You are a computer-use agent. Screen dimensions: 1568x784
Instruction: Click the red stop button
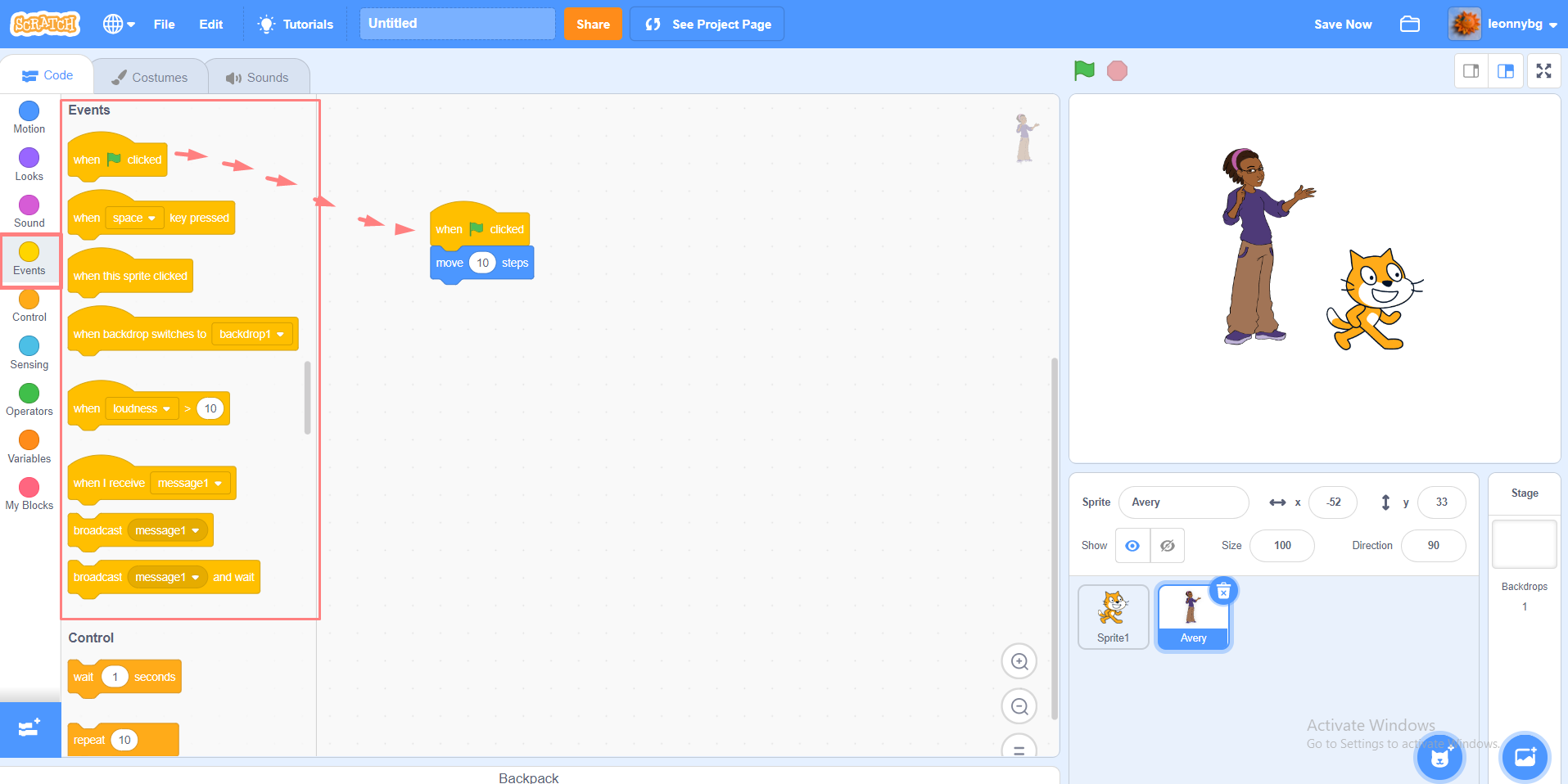[x=1117, y=70]
